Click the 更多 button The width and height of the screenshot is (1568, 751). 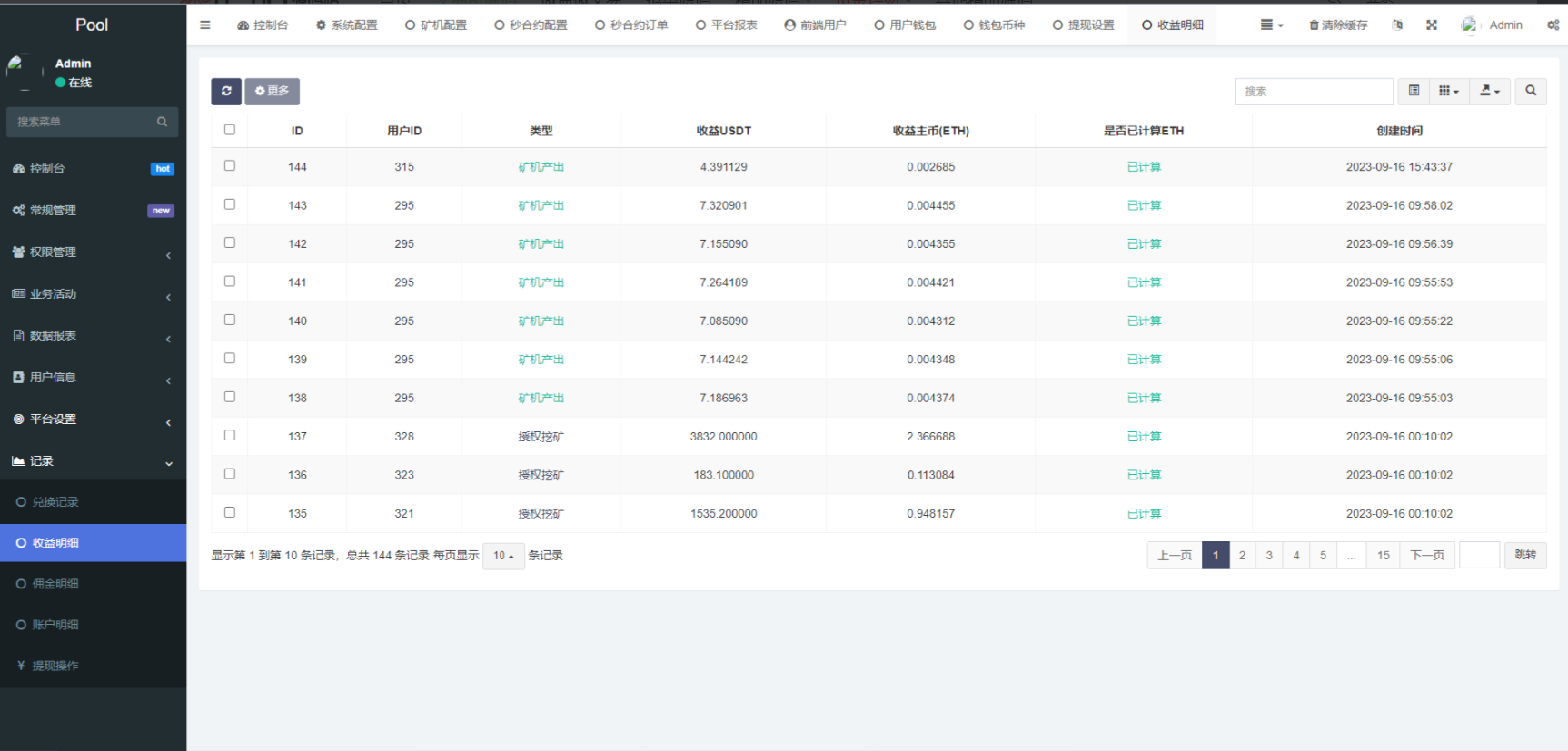[x=272, y=91]
